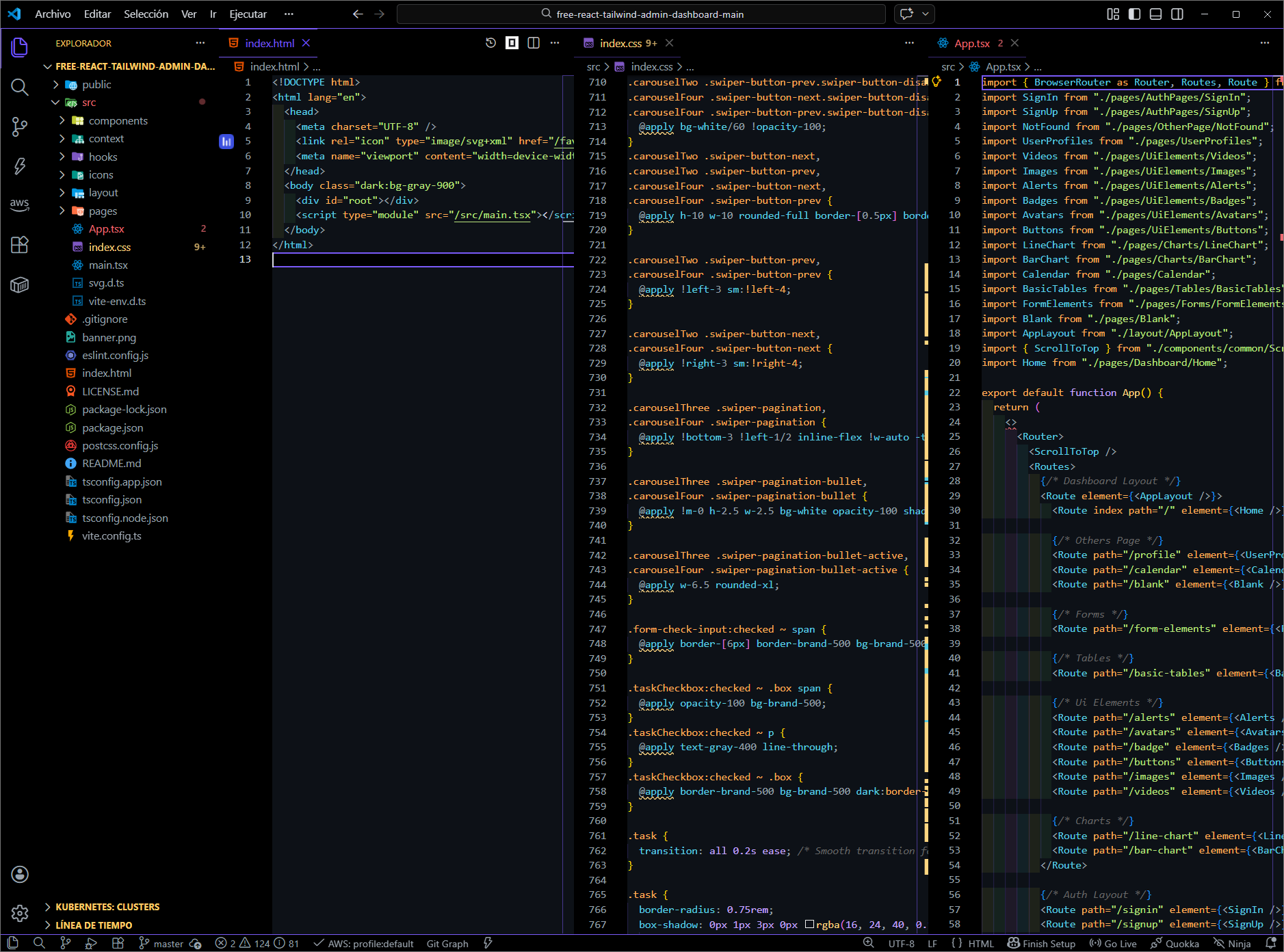Expand Línea de Tiempo section
The image size is (1284, 952).
[94, 925]
